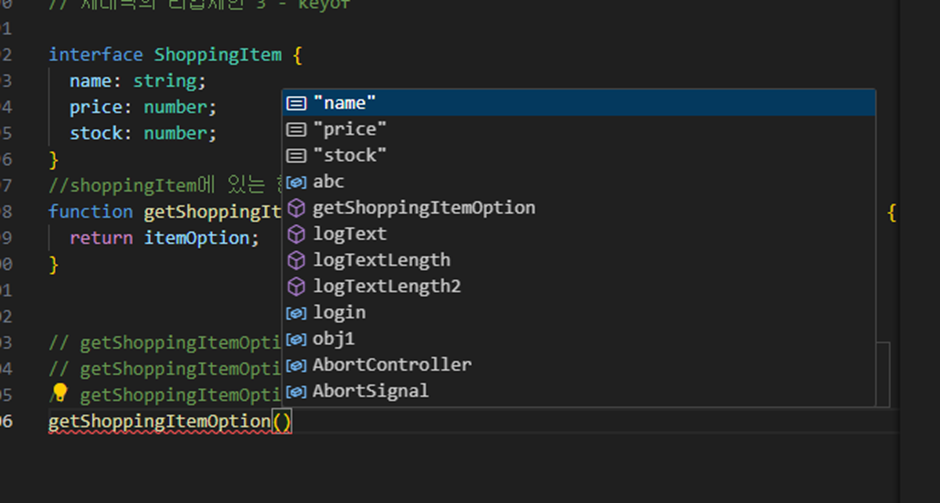
Task: Select the login variable suggestion
Action: (579, 312)
